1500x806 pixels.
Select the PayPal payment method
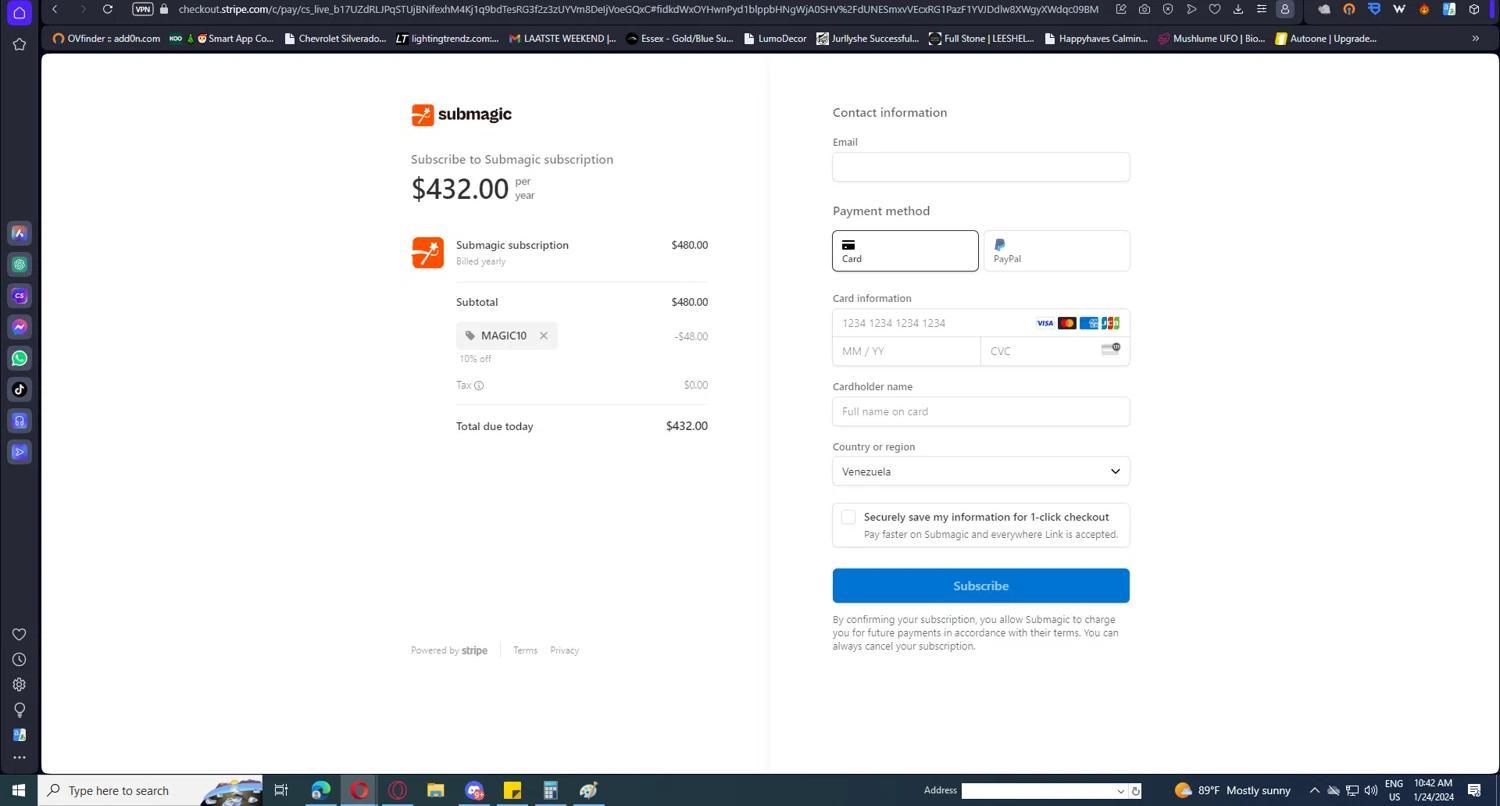pos(1057,251)
